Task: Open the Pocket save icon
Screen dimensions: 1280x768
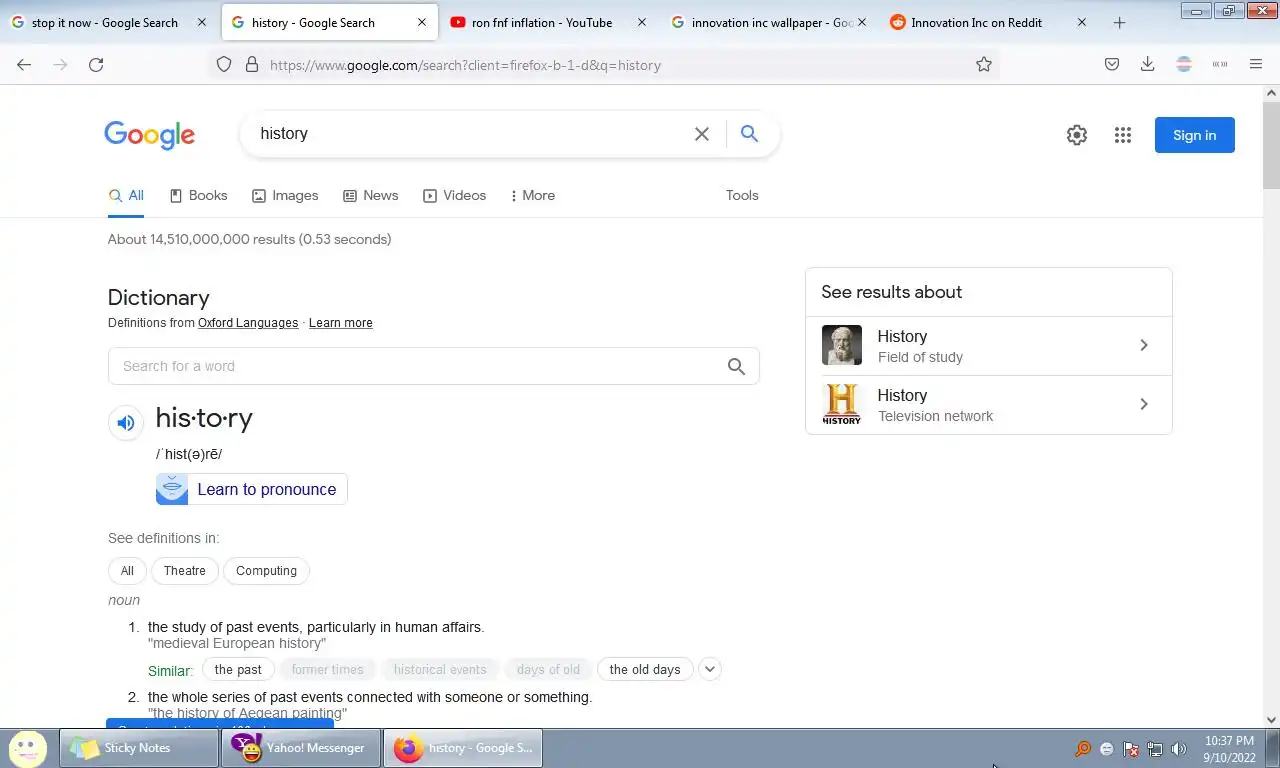Action: [1112, 64]
